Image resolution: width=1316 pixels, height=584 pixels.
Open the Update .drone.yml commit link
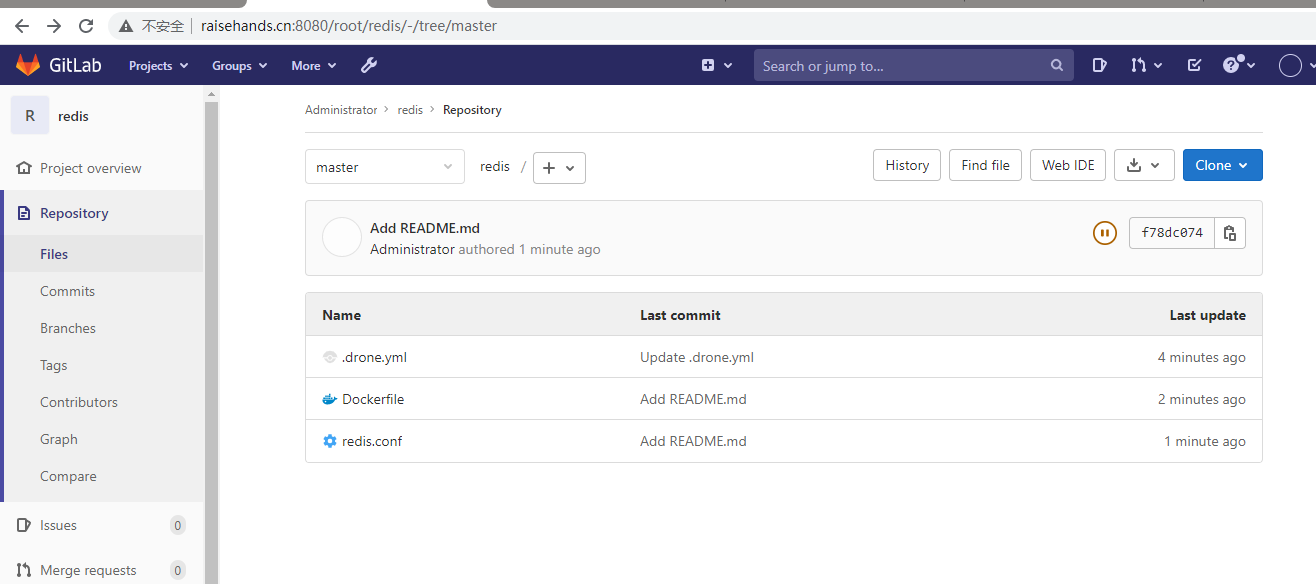pyautogui.click(x=697, y=356)
